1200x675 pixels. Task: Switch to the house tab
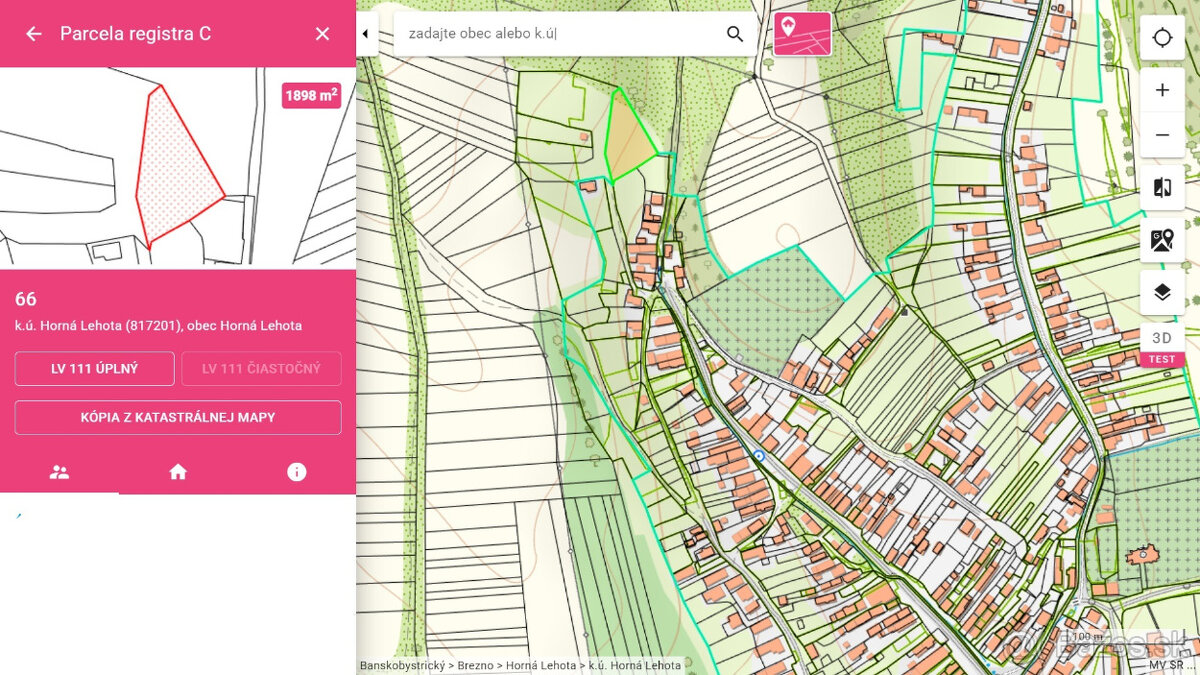pos(178,472)
